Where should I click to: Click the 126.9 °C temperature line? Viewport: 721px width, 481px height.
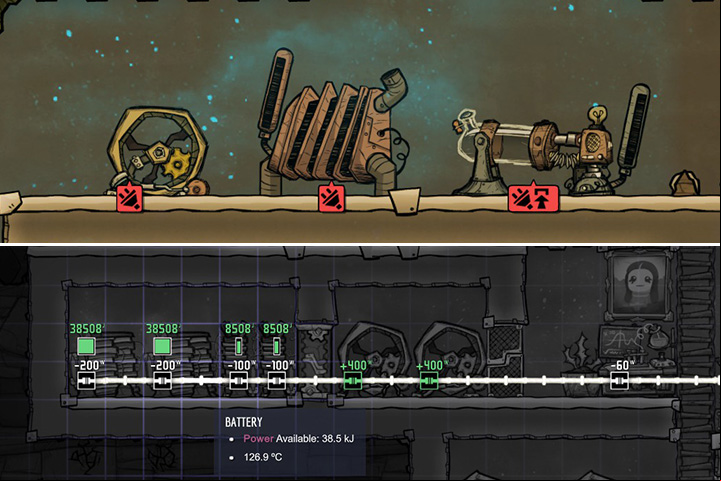tap(263, 457)
